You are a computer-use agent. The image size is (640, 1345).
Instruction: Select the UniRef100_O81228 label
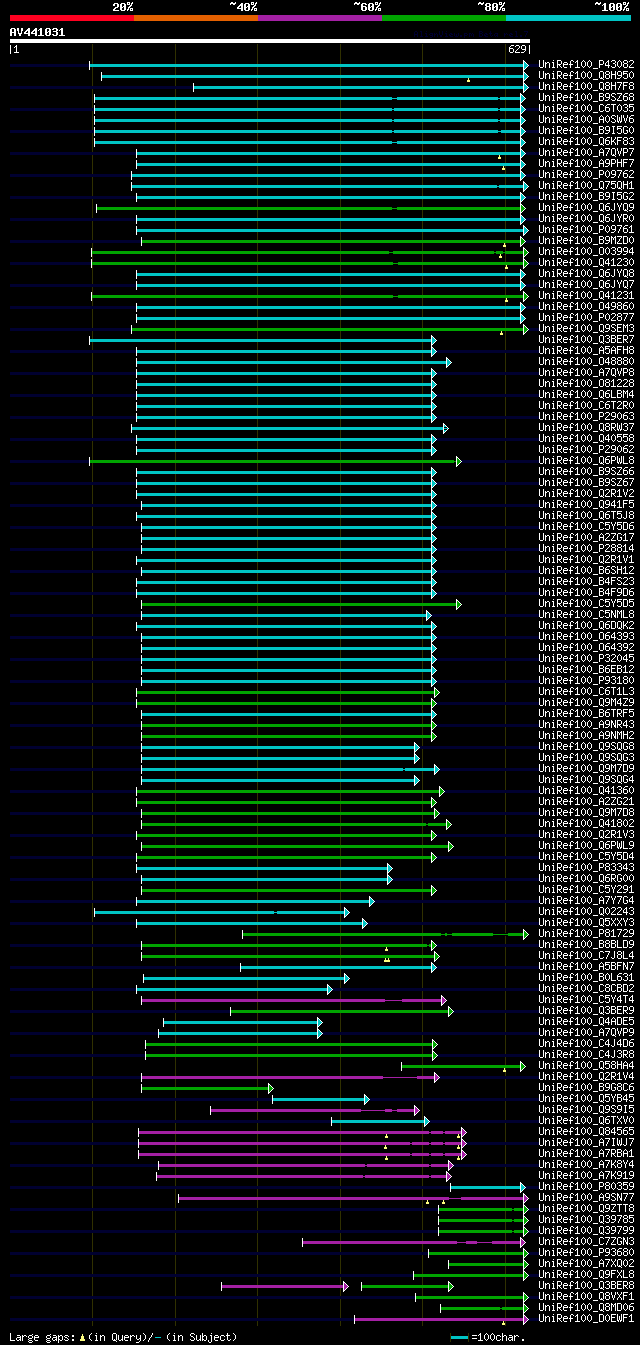(x=584, y=383)
